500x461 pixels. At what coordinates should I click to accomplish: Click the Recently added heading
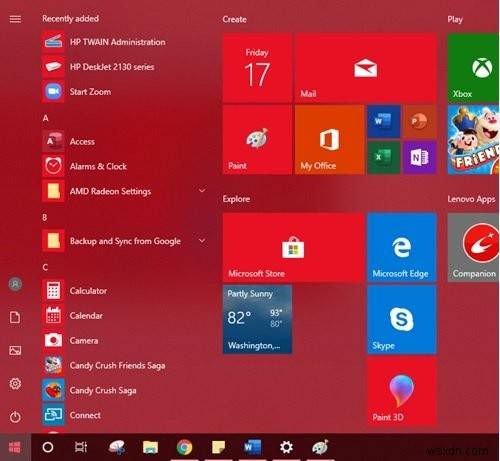(70, 19)
